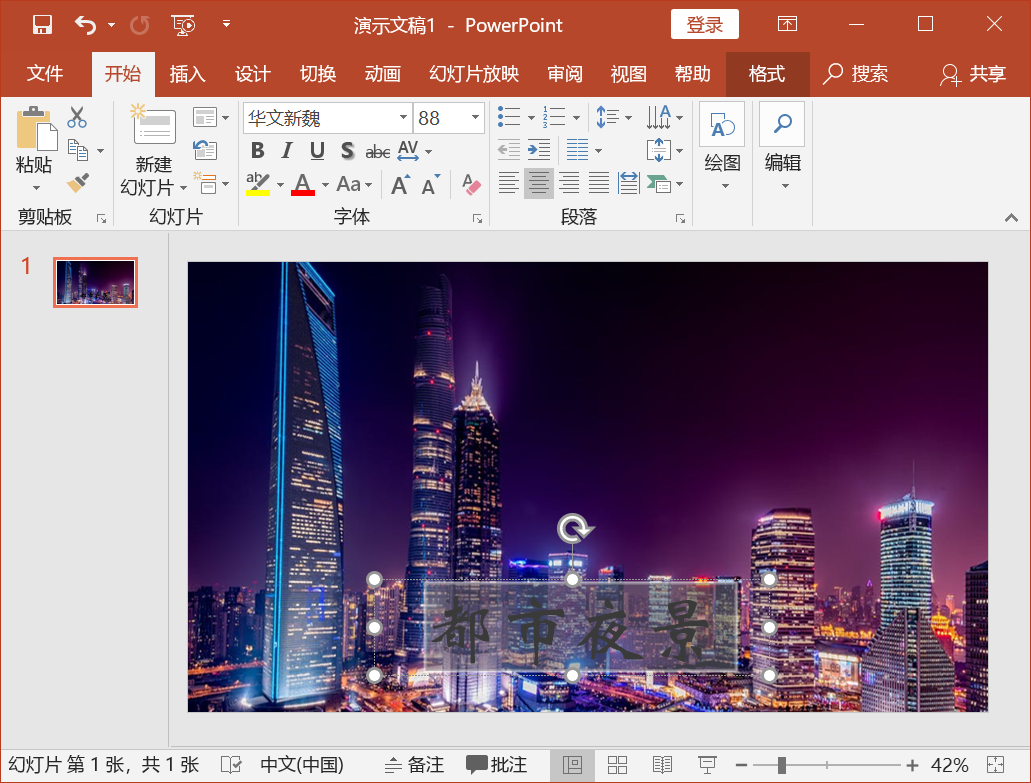Click the 共享 share button
Image resolution: width=1031 pixels, height=783 pixels.
[973, 74]
